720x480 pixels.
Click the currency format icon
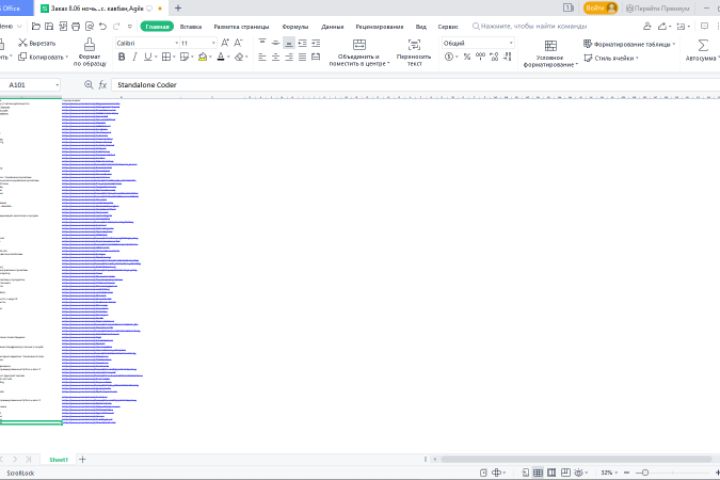(449, 56)
